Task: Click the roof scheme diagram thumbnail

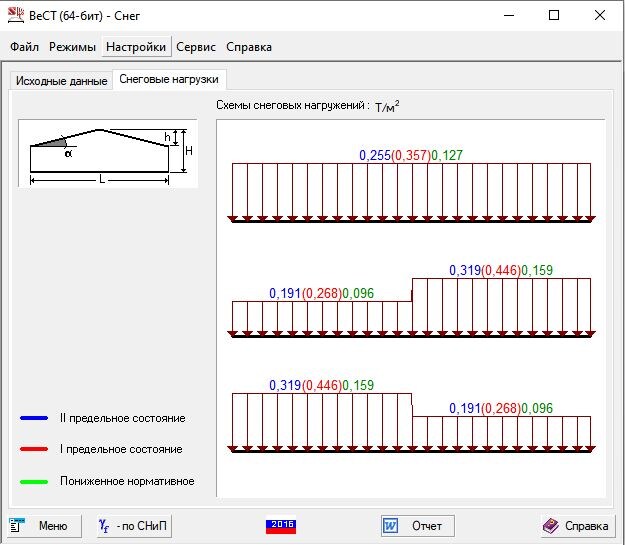Action: coord(108,153)
